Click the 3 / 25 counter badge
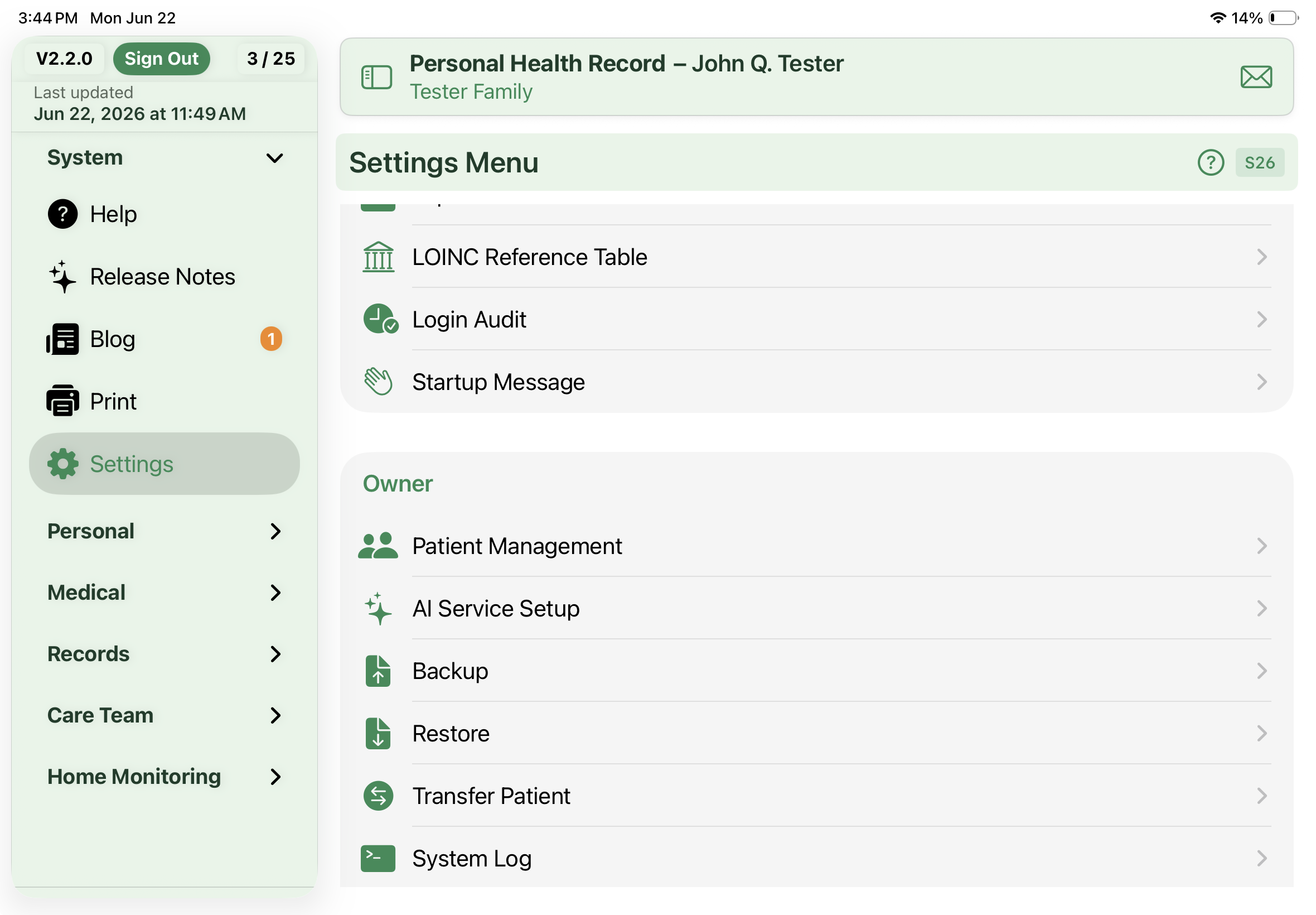 tap(270, 59)
